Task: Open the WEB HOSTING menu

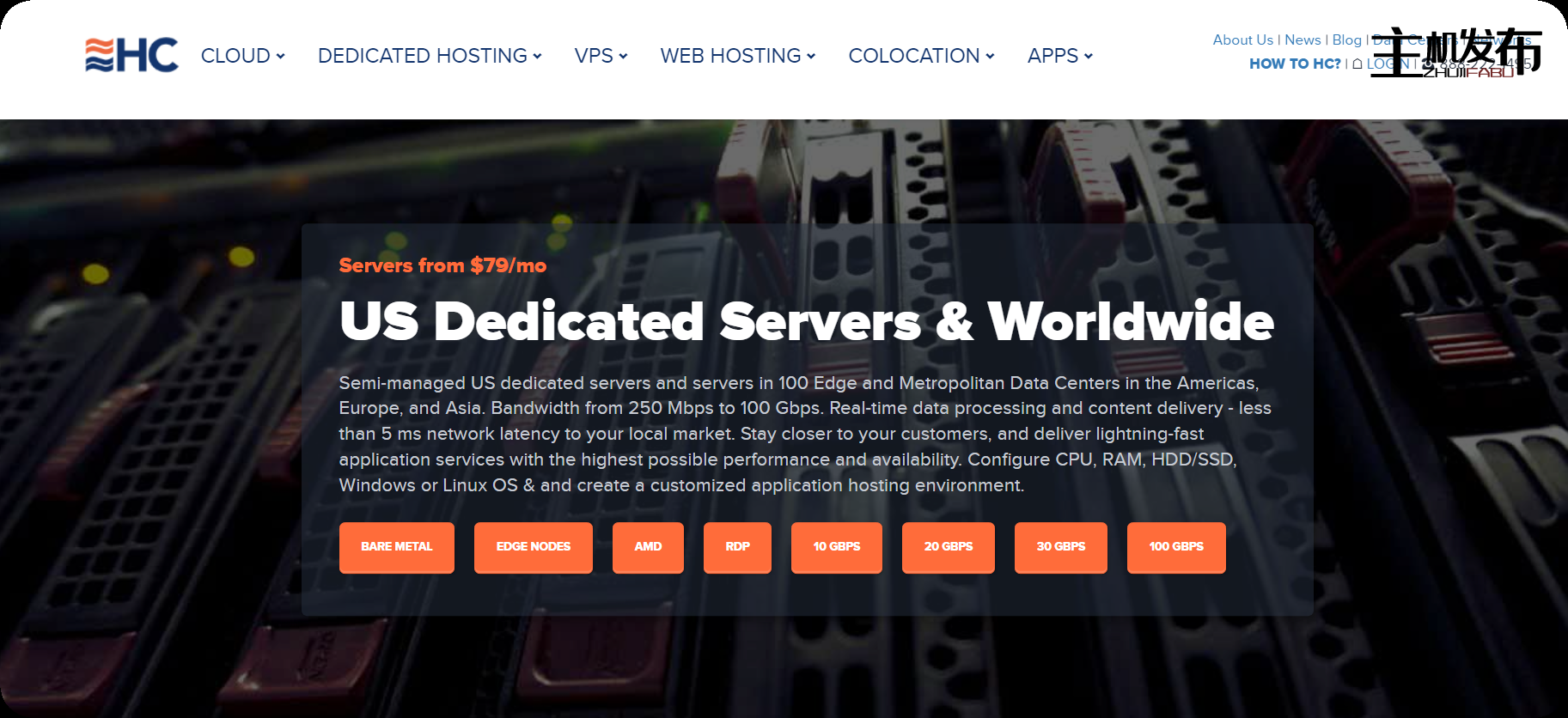Action: [x=737, y=56]
